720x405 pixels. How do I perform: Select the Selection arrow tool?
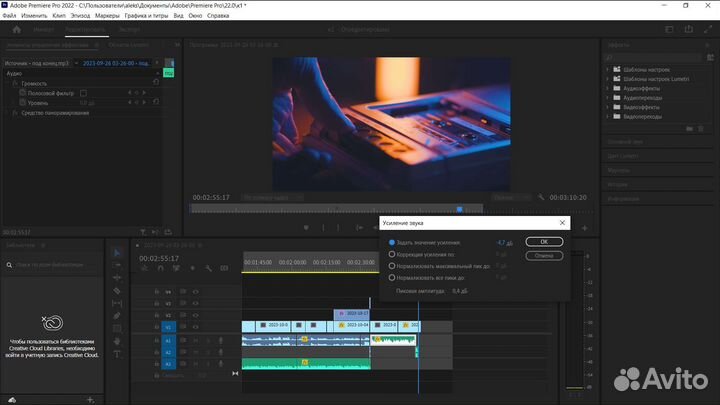(x=117, y=253)
